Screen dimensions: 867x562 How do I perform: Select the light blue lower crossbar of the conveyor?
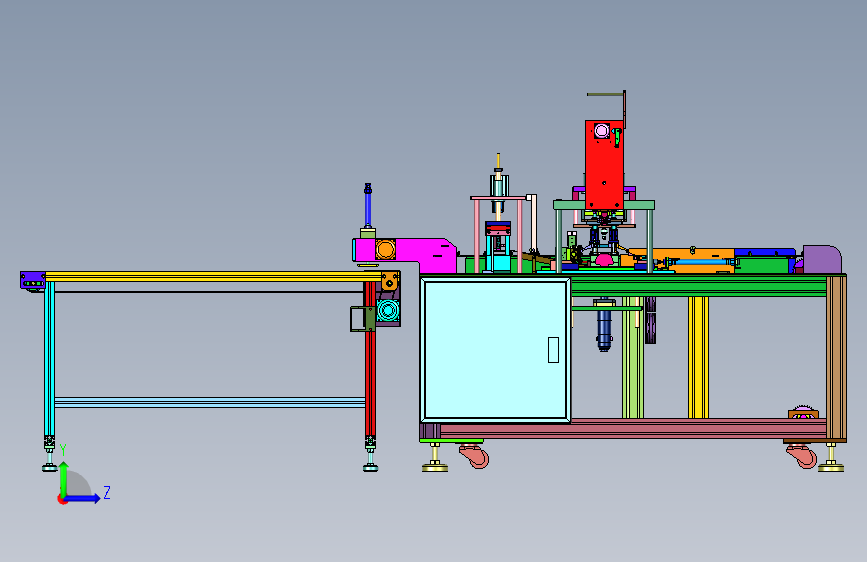point(210,402)
